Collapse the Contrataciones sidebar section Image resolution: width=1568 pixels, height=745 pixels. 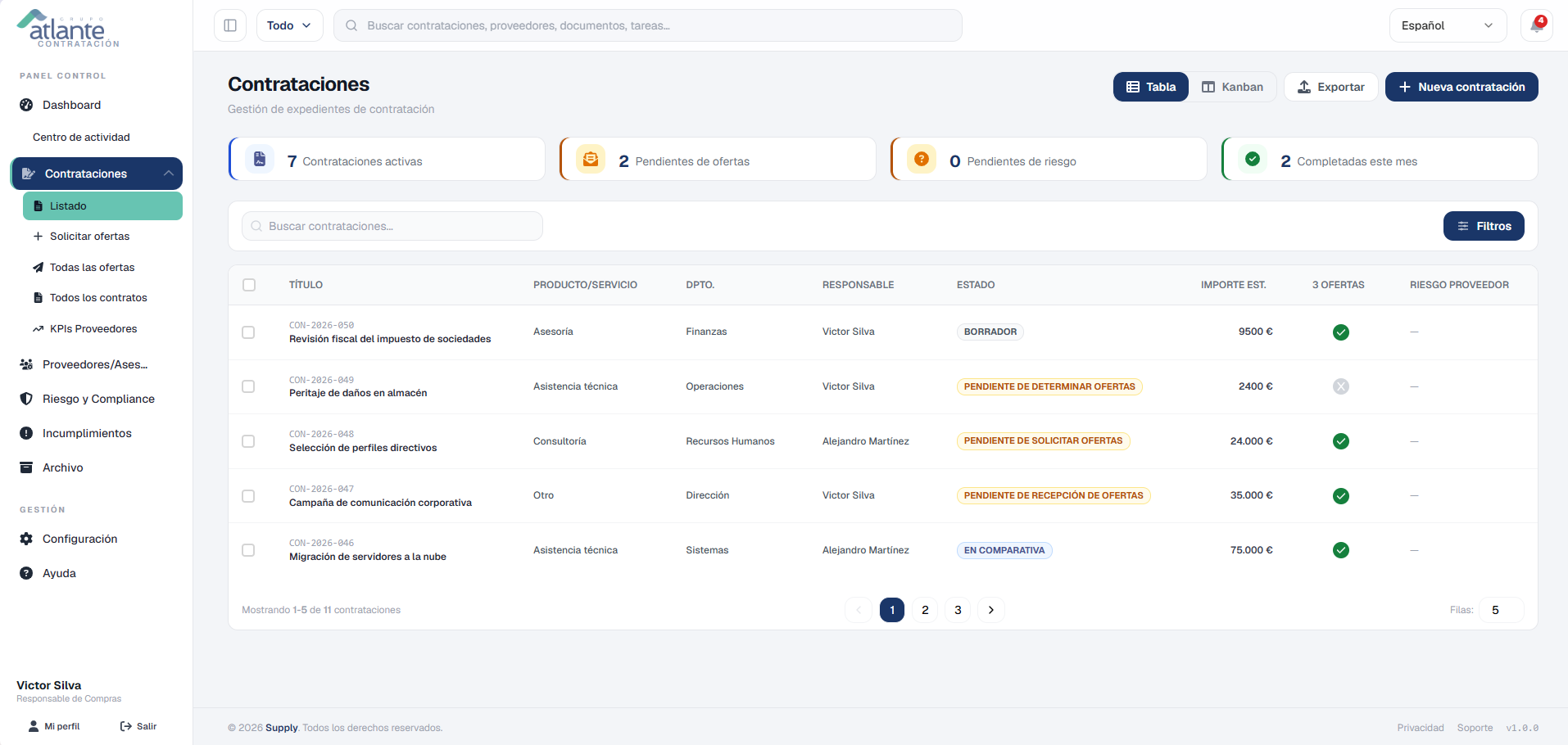pyautogui.click(x=97, y=174)
